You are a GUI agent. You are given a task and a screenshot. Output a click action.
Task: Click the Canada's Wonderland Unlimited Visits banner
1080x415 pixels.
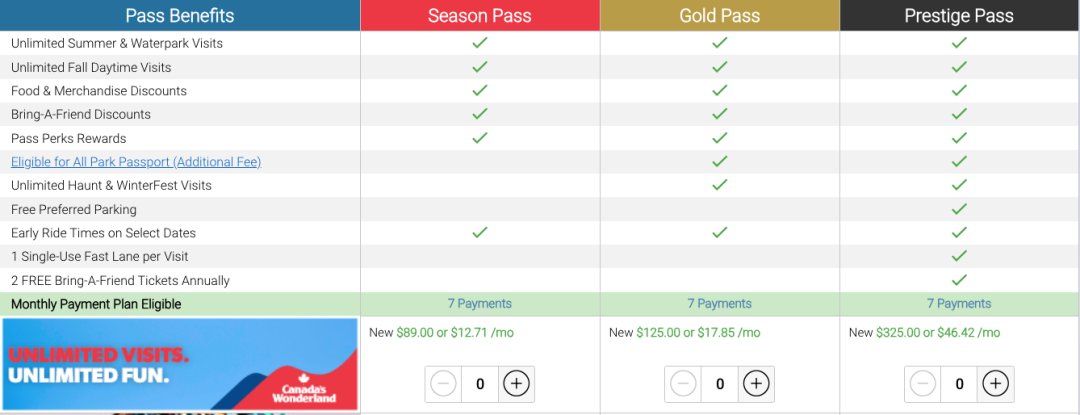[180, 364]
